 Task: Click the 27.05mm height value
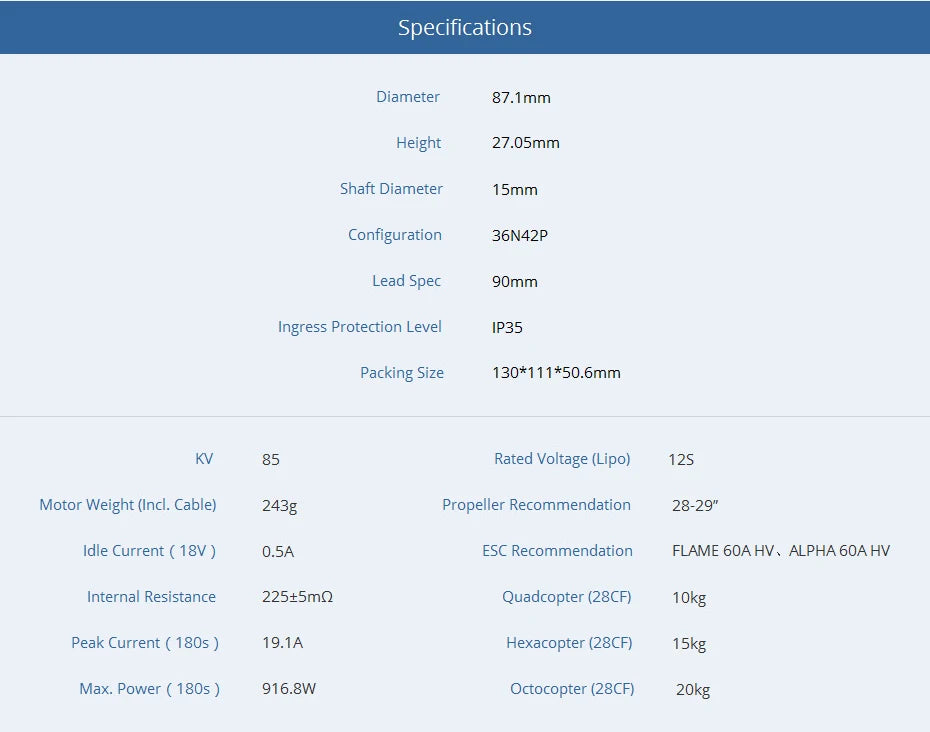click(524, 142)
